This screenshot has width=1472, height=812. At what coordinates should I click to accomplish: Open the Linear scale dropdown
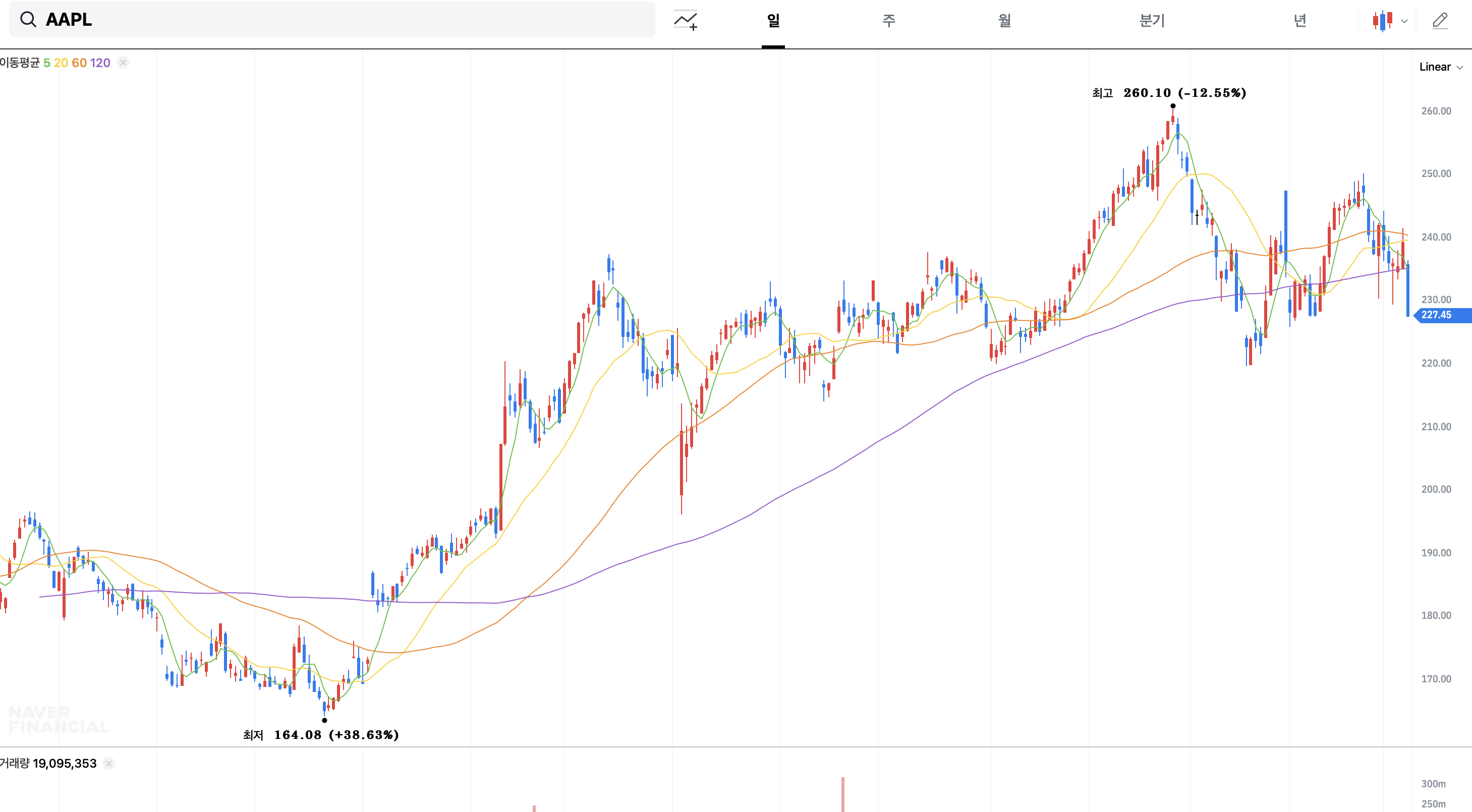coord(1441,67)
